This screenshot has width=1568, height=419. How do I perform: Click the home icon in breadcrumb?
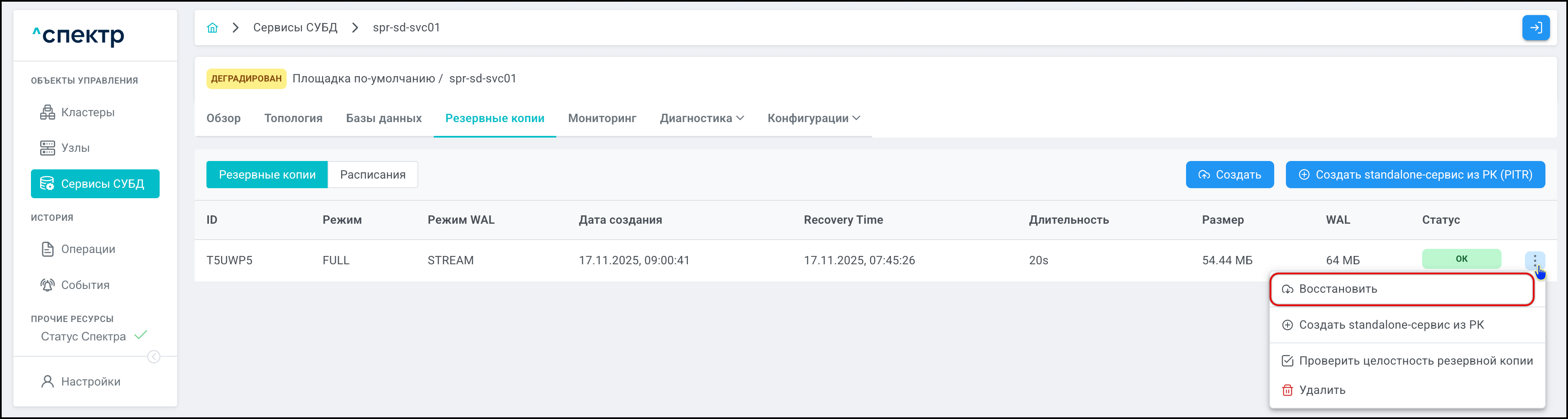(x=212, y=28)
